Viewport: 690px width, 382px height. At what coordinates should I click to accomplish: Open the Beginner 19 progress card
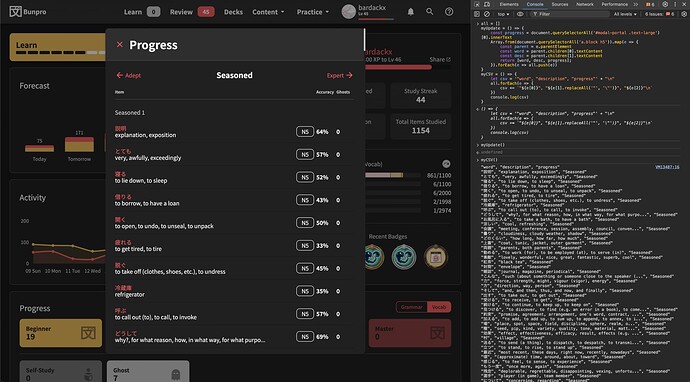point(61,333)
